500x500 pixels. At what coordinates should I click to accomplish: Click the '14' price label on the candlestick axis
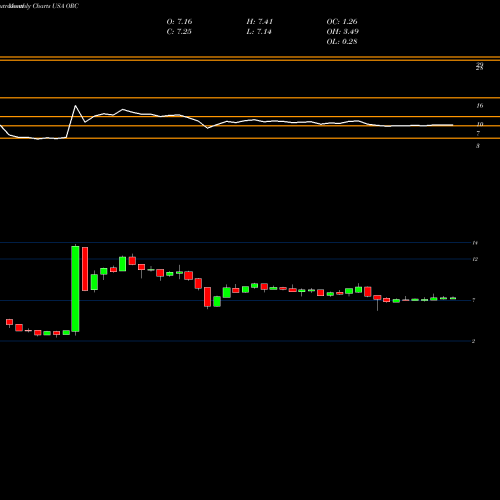pos(475,243)
